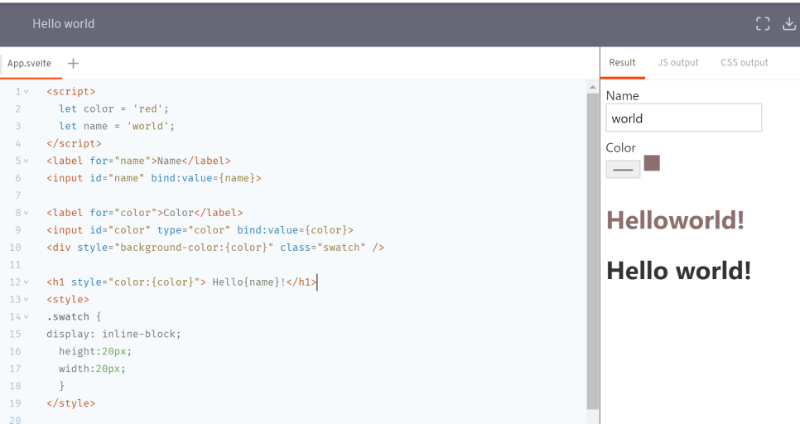The height and width of the screenshot is (424, 800).
Task: Open the Color picker input
Action: 623,169
